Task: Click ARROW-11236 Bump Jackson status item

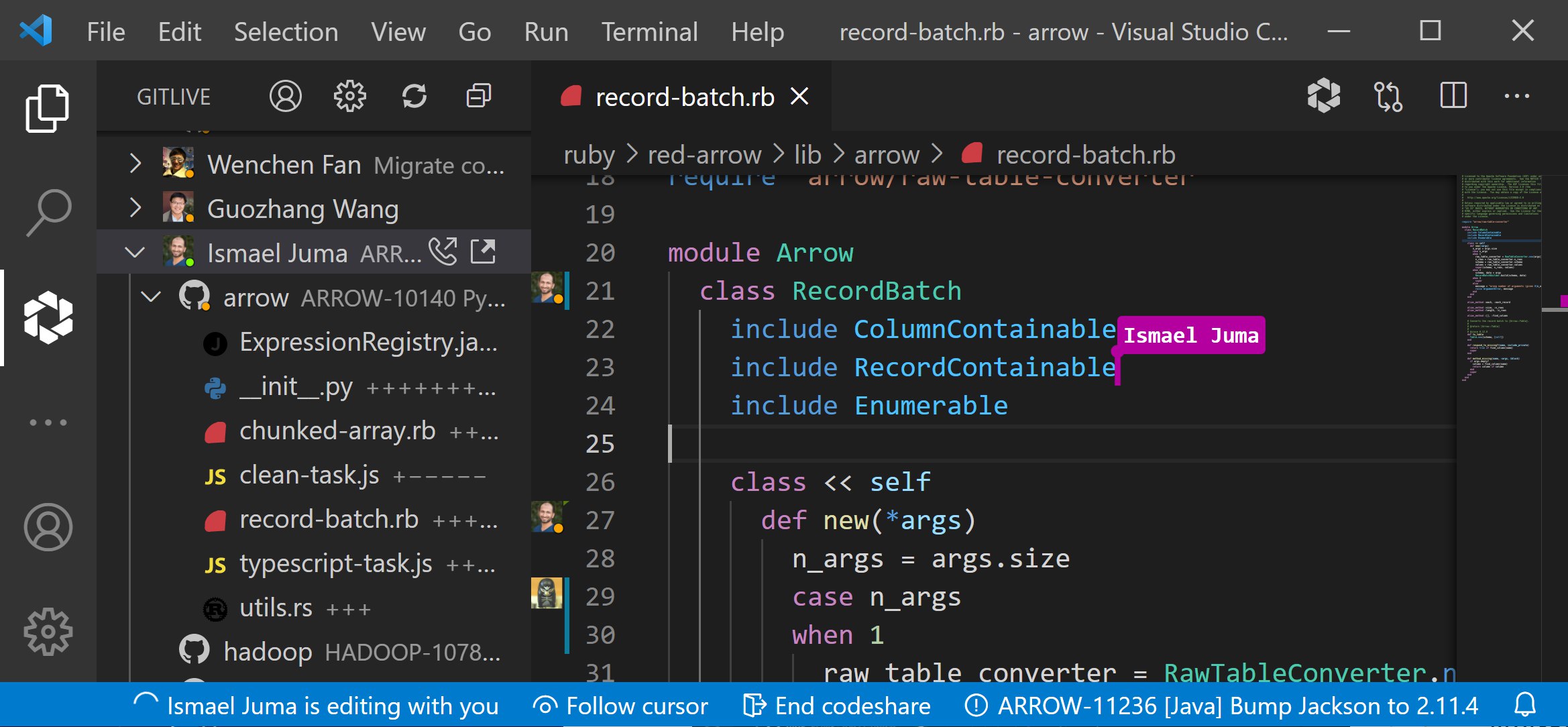Action: [1221, 706]
